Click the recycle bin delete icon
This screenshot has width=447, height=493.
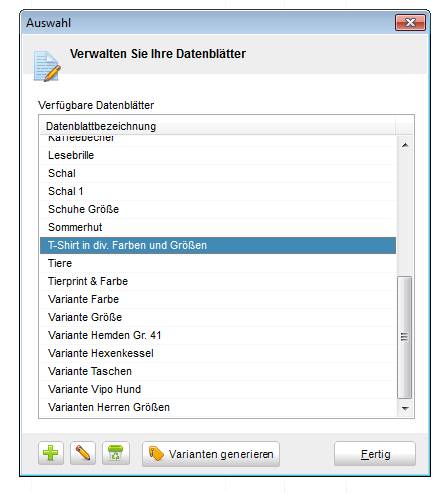point(116,453)
